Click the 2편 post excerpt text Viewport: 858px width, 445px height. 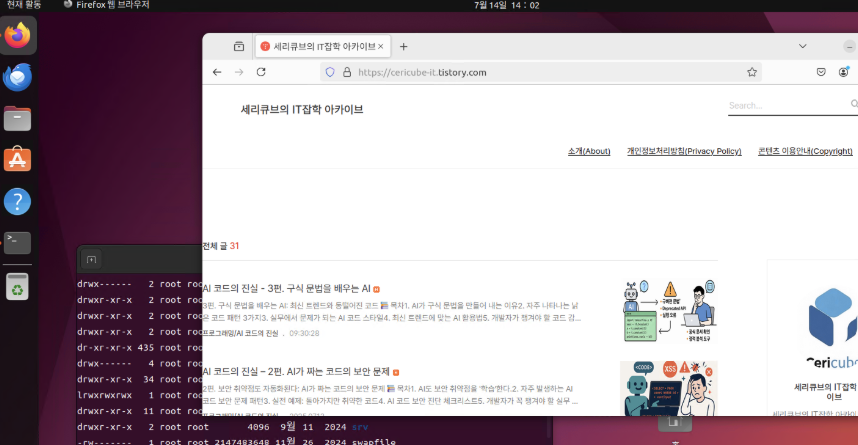pos(390,395)
